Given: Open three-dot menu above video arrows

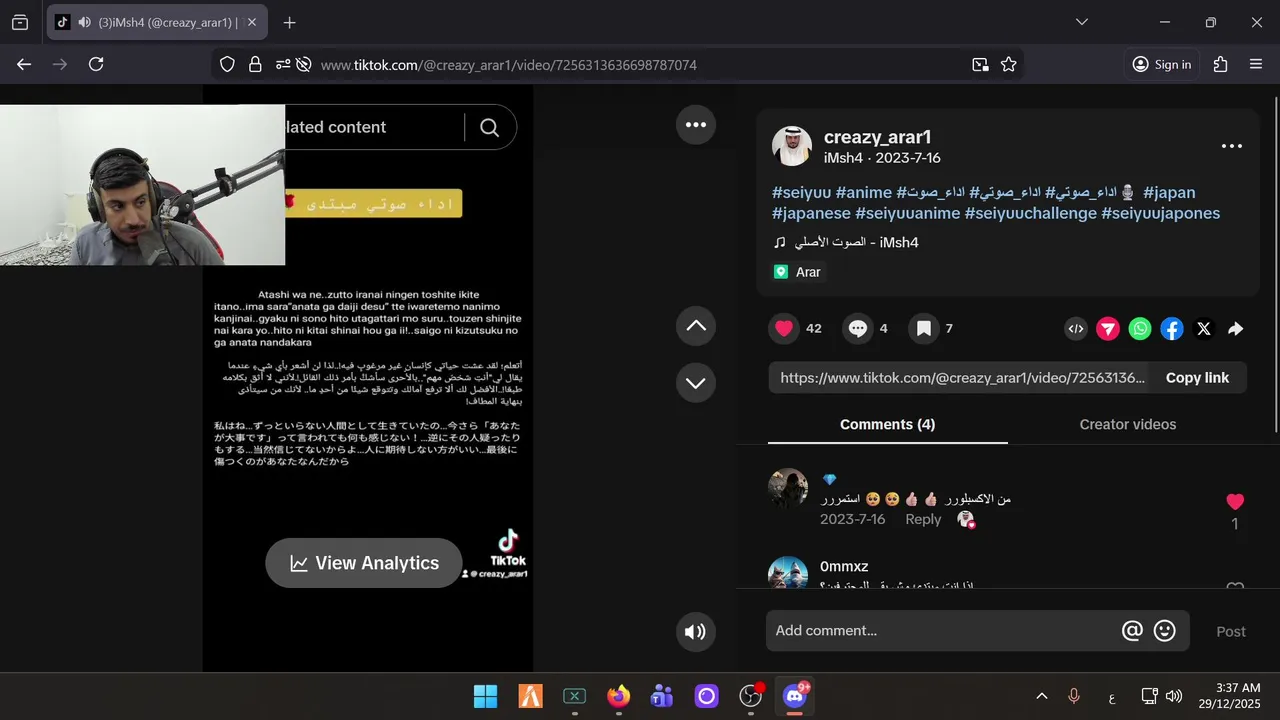Looking at the screenshot, I should 696,125.
